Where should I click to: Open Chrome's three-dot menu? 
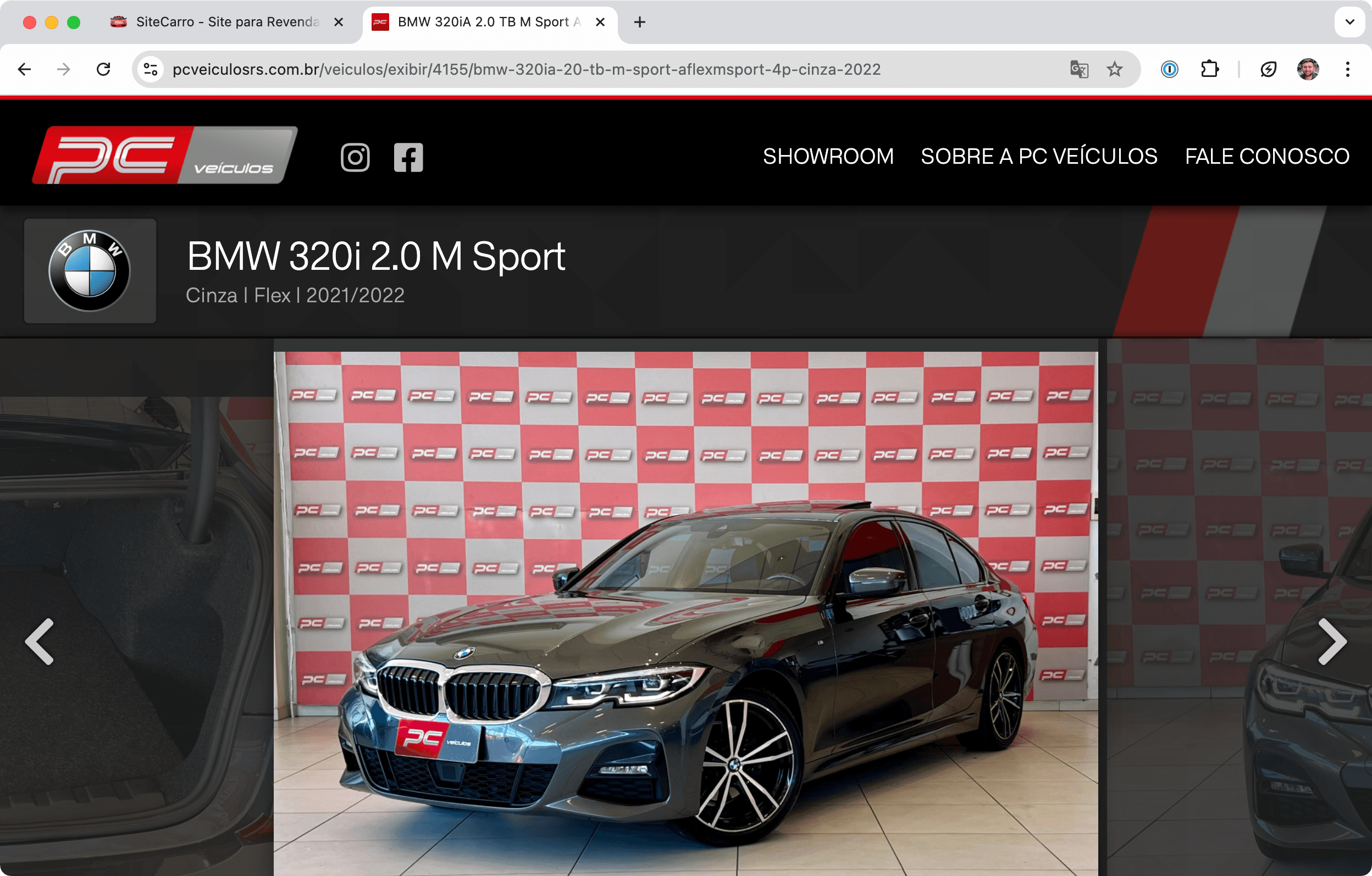[x=1347, y=69]
